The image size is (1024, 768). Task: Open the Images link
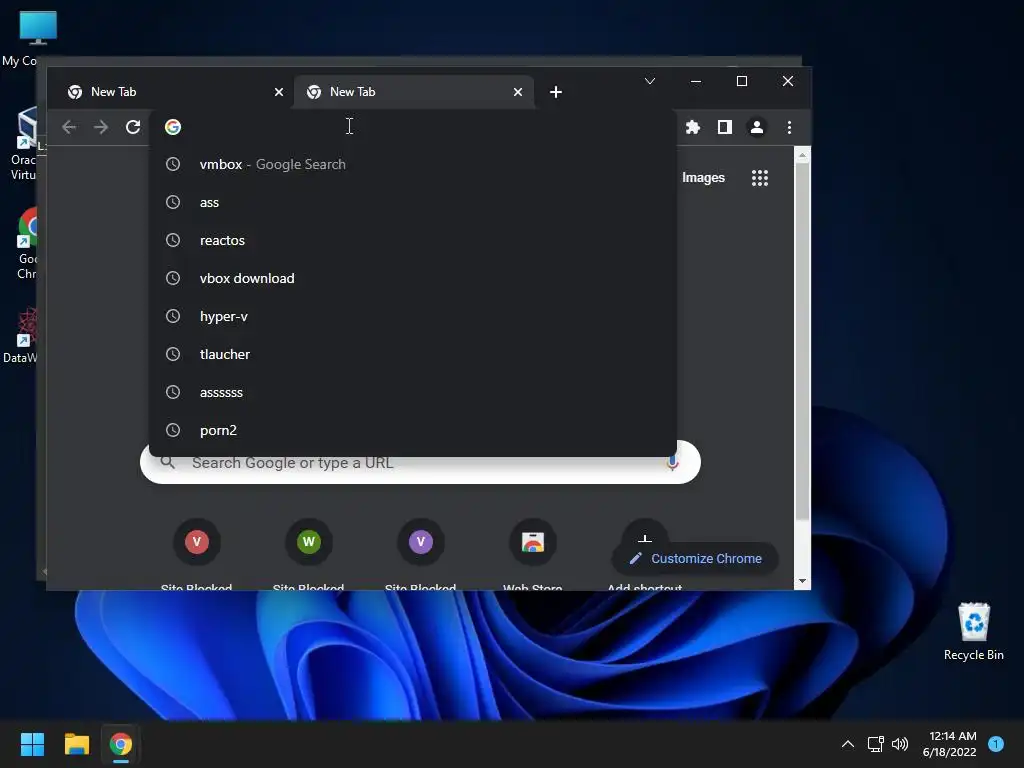pos(703,178)
